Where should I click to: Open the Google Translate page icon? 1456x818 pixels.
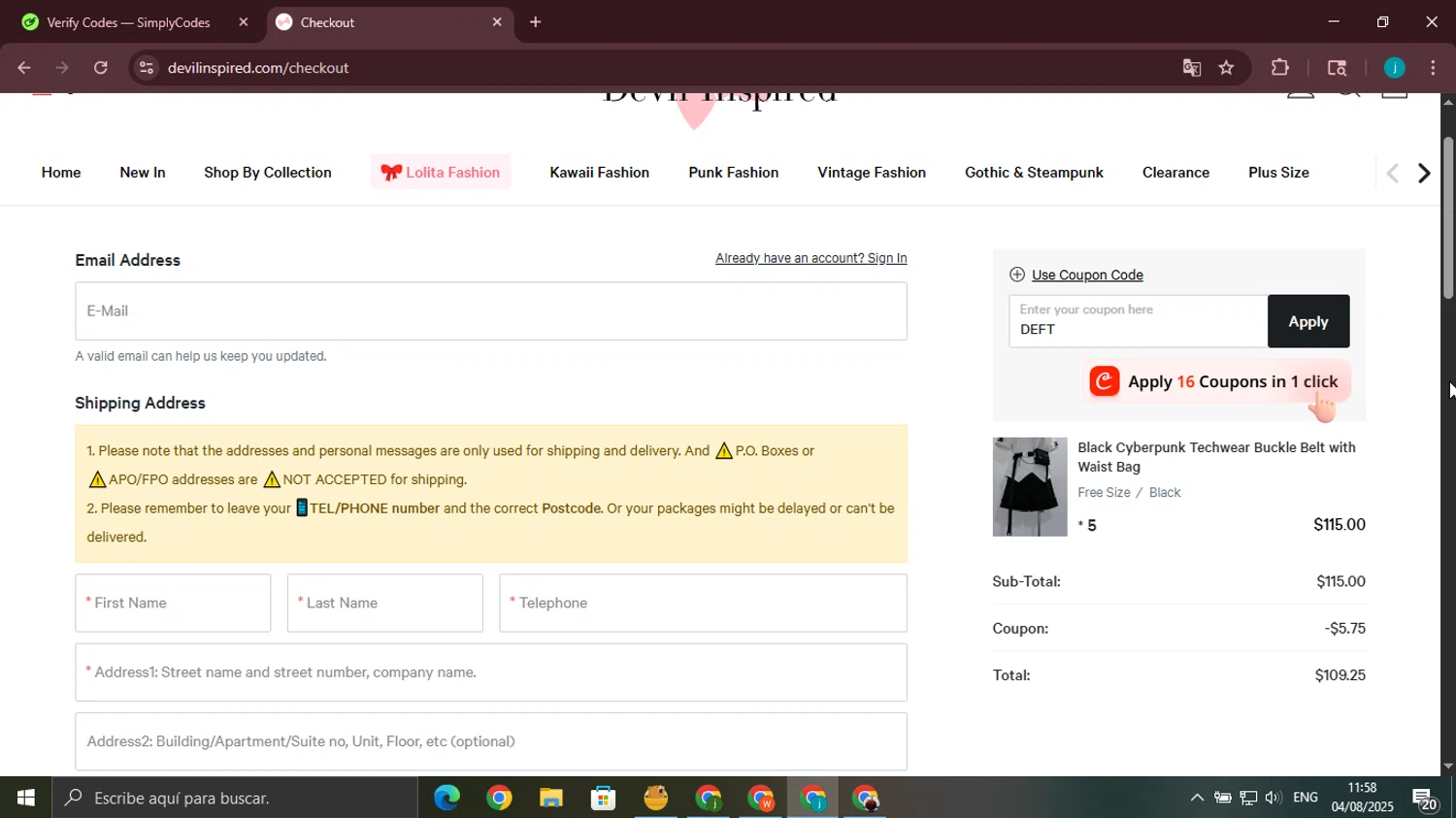(x=1192, y=68)
